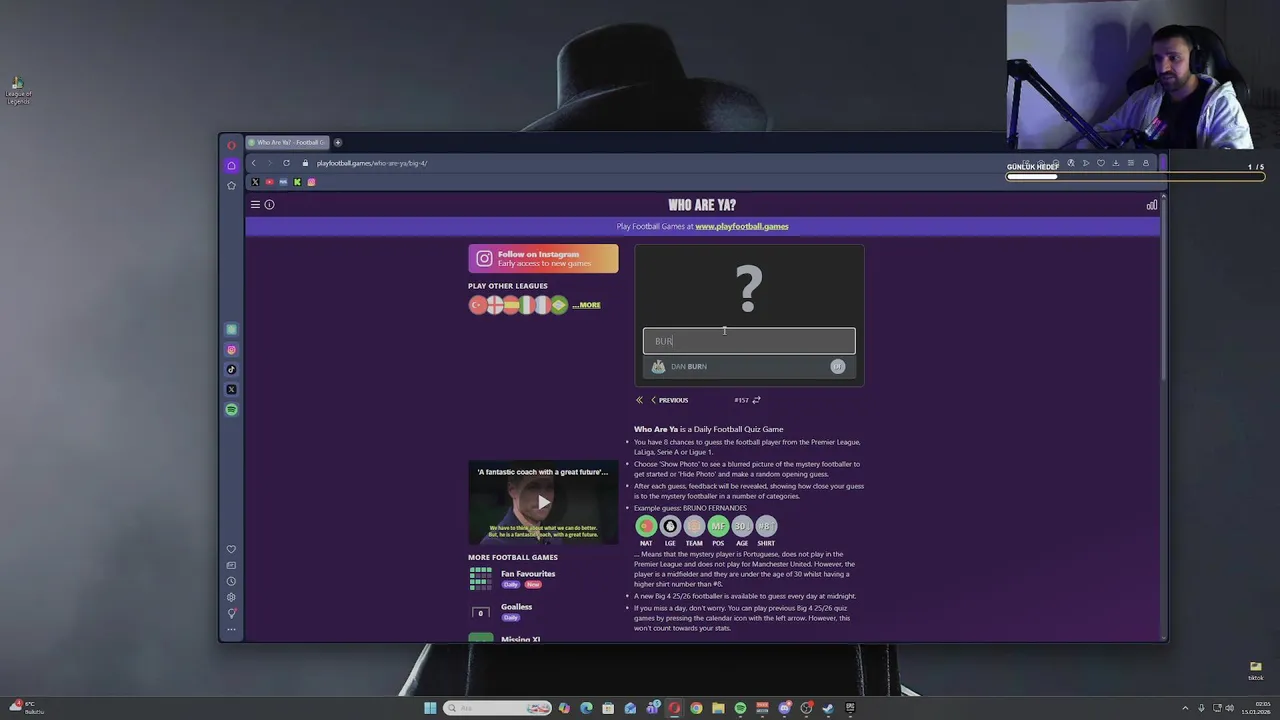This screenshot has height=720, width=1280.
Task: Click the page vertical scrollbar
Action: click(1162, 286)
